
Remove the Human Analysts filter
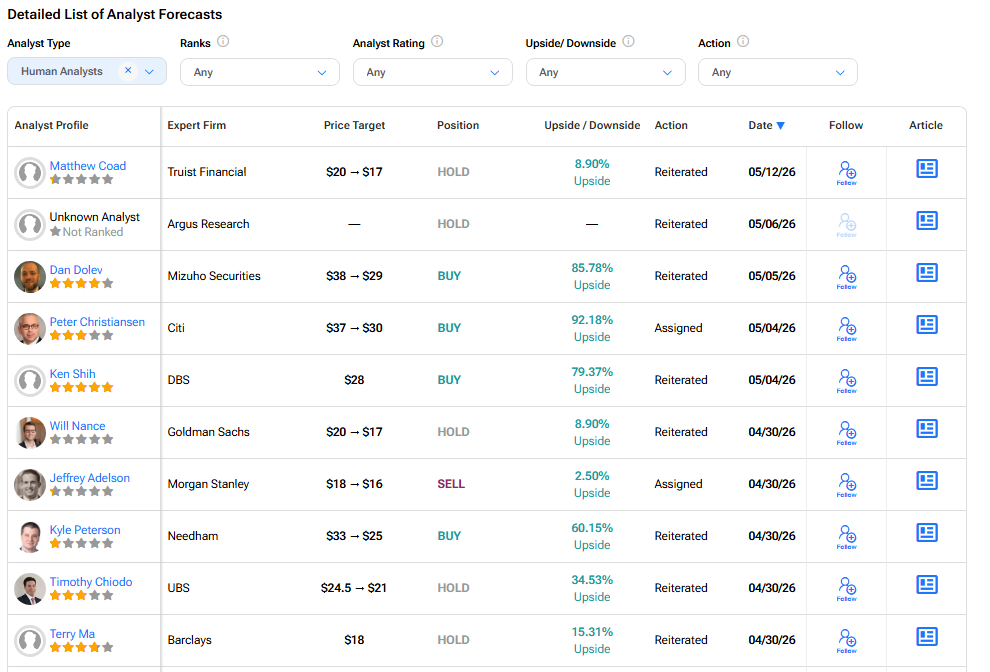pyautogui.click(x=128, y=71)
